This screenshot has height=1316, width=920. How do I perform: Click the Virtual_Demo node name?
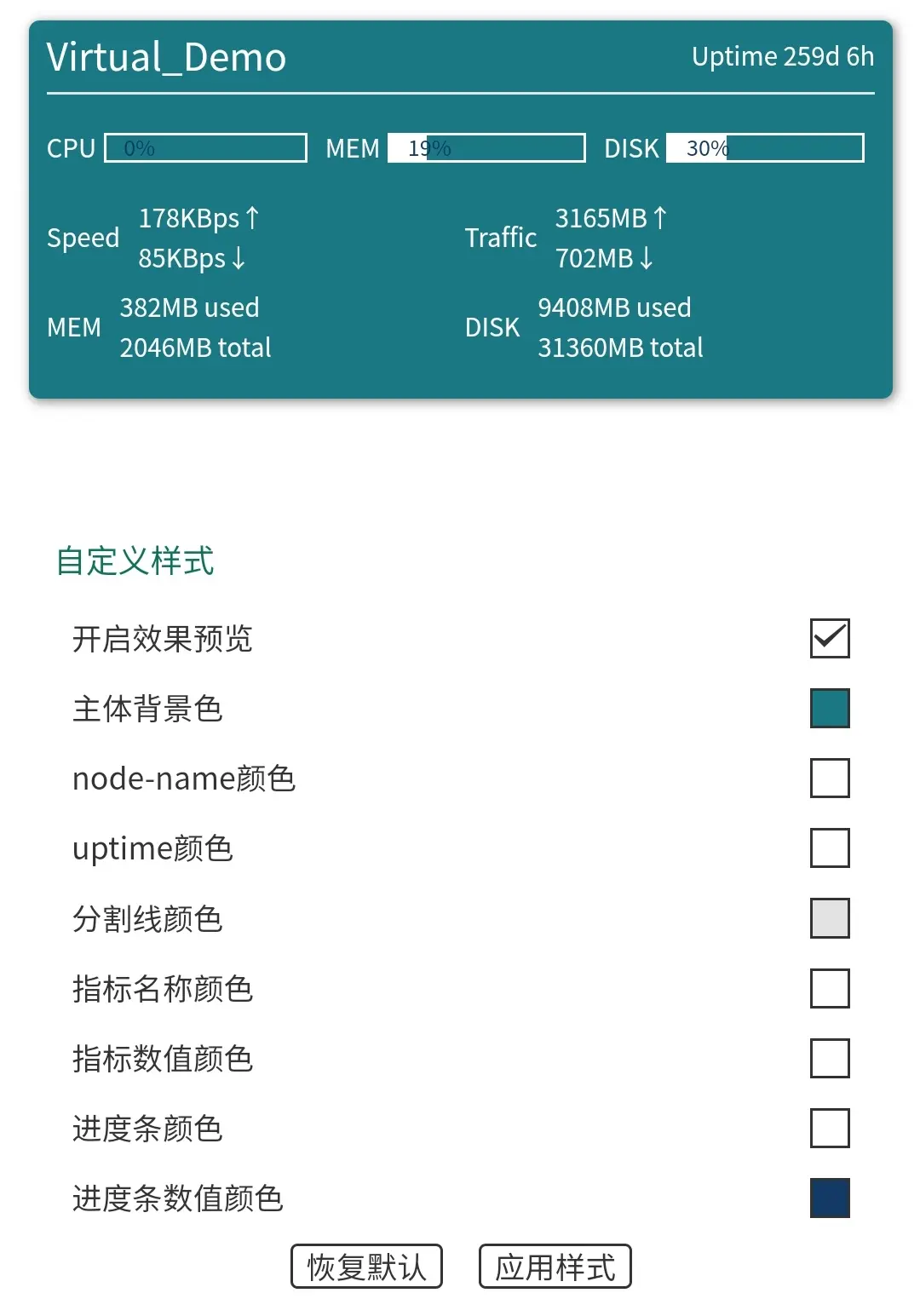(x=167, y=57)
